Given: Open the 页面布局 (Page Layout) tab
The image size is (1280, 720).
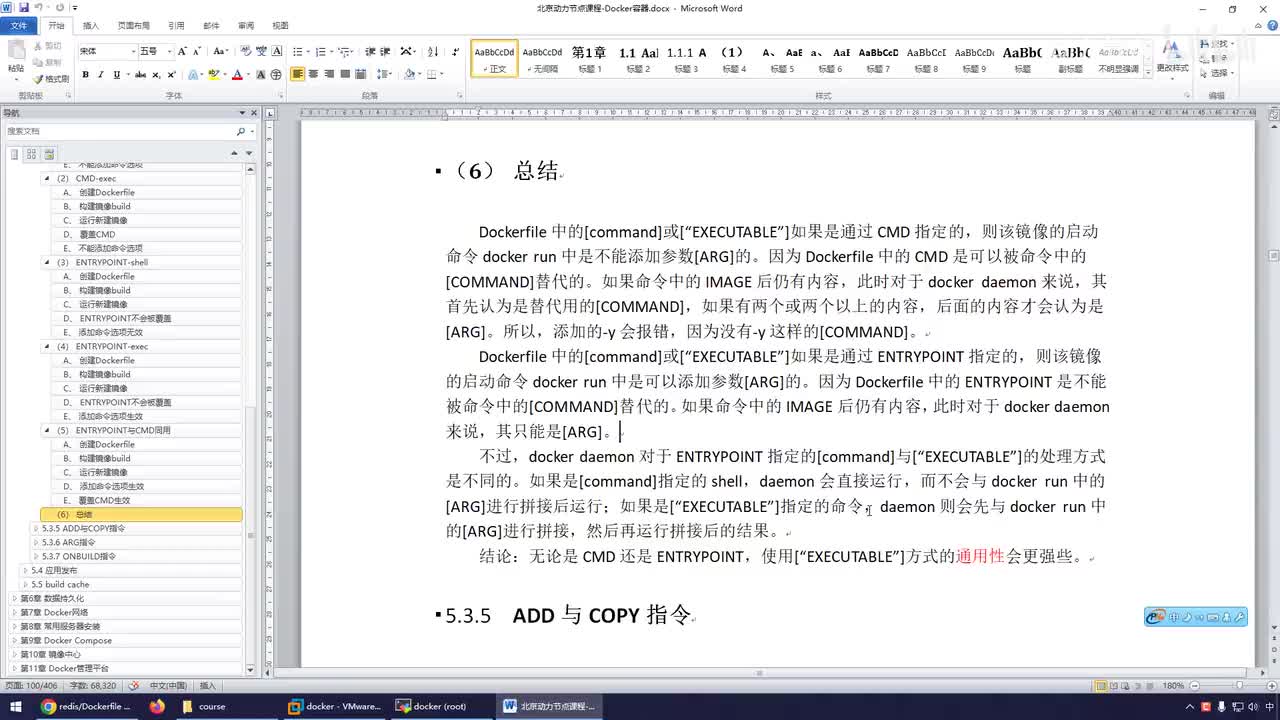Looking at the screenshot, I should tap(134, 25).
